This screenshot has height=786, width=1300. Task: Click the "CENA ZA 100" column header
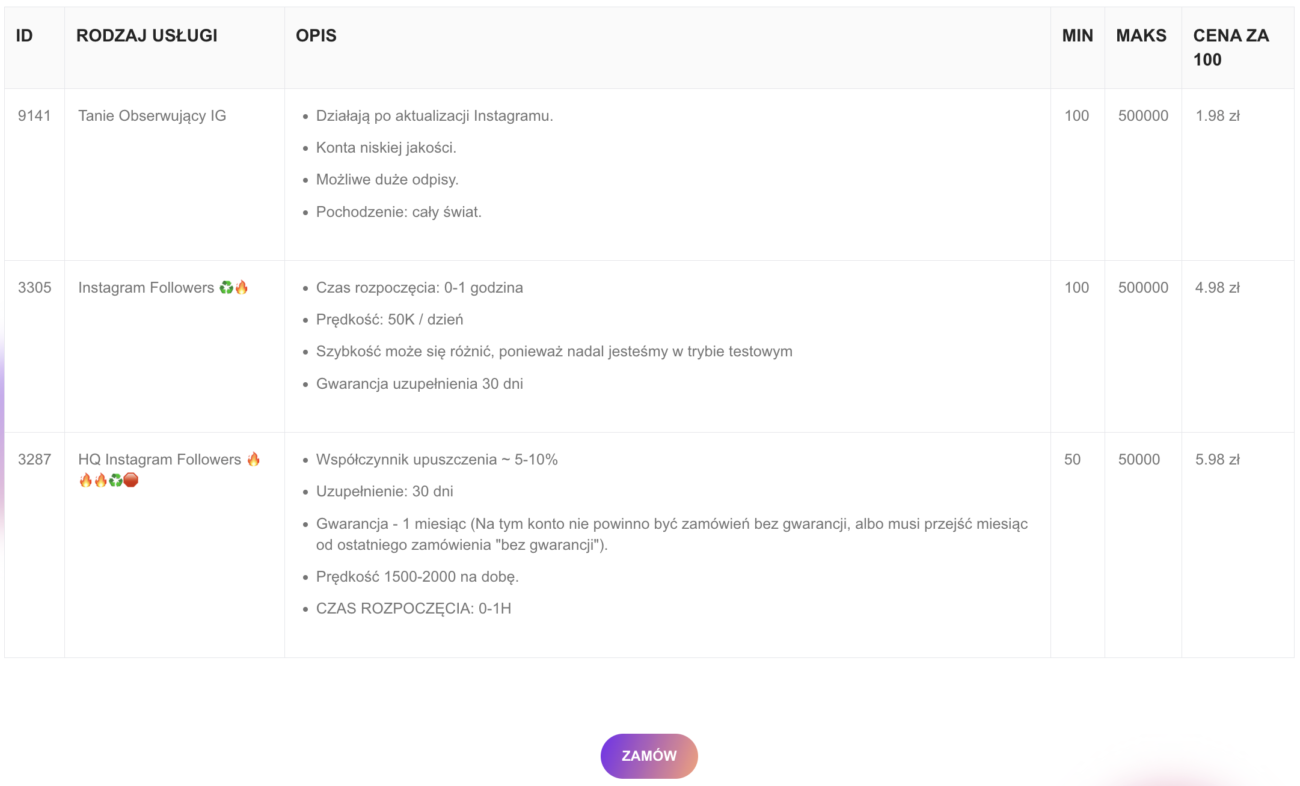point(1230,47)
